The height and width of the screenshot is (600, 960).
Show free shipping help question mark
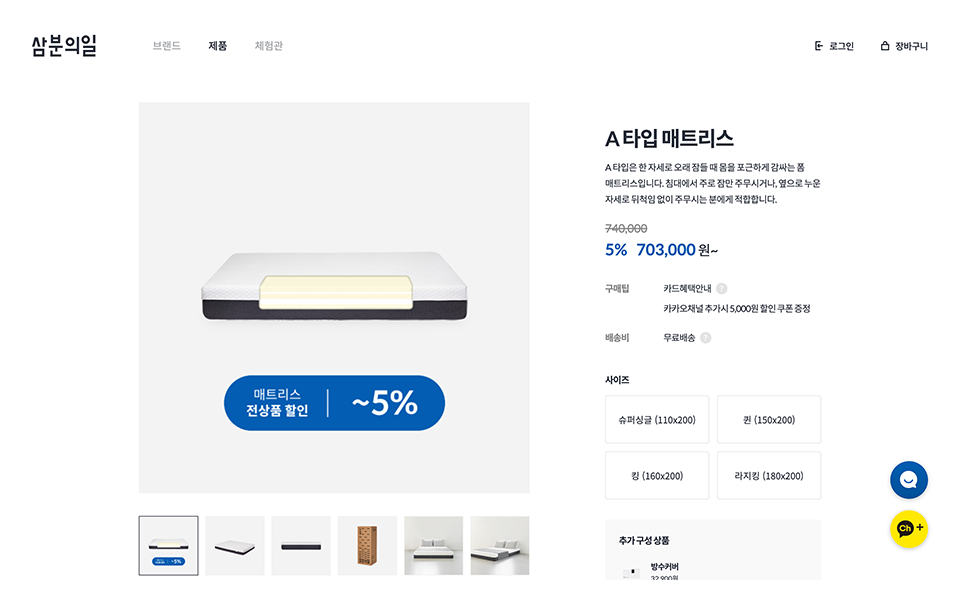click(x=706, y=338)
